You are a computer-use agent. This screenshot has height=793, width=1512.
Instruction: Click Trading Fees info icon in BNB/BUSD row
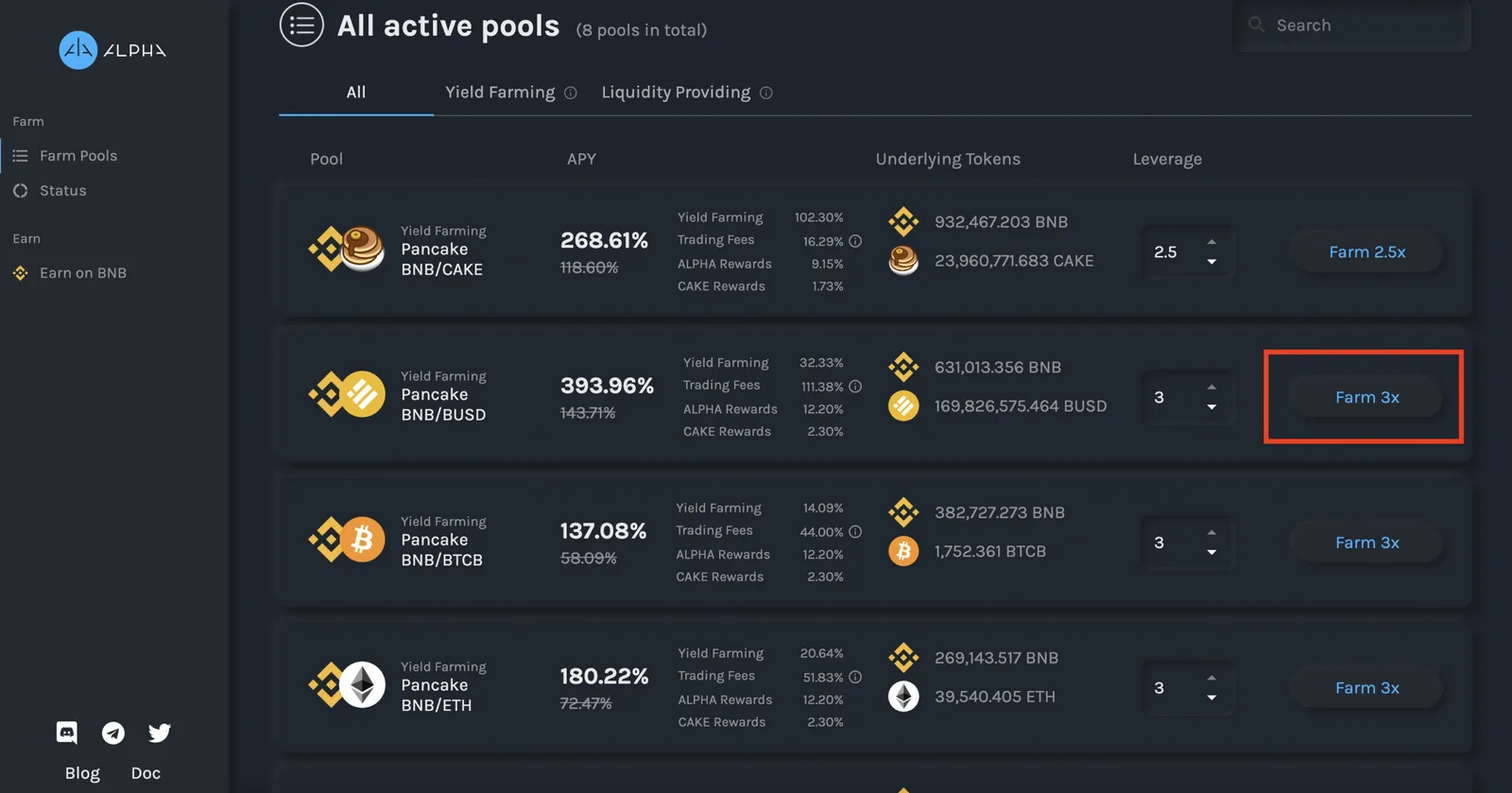tap(855, 387)
